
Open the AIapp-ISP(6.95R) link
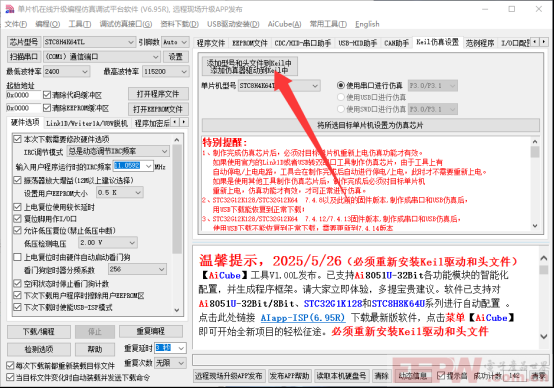click(303, 318)
